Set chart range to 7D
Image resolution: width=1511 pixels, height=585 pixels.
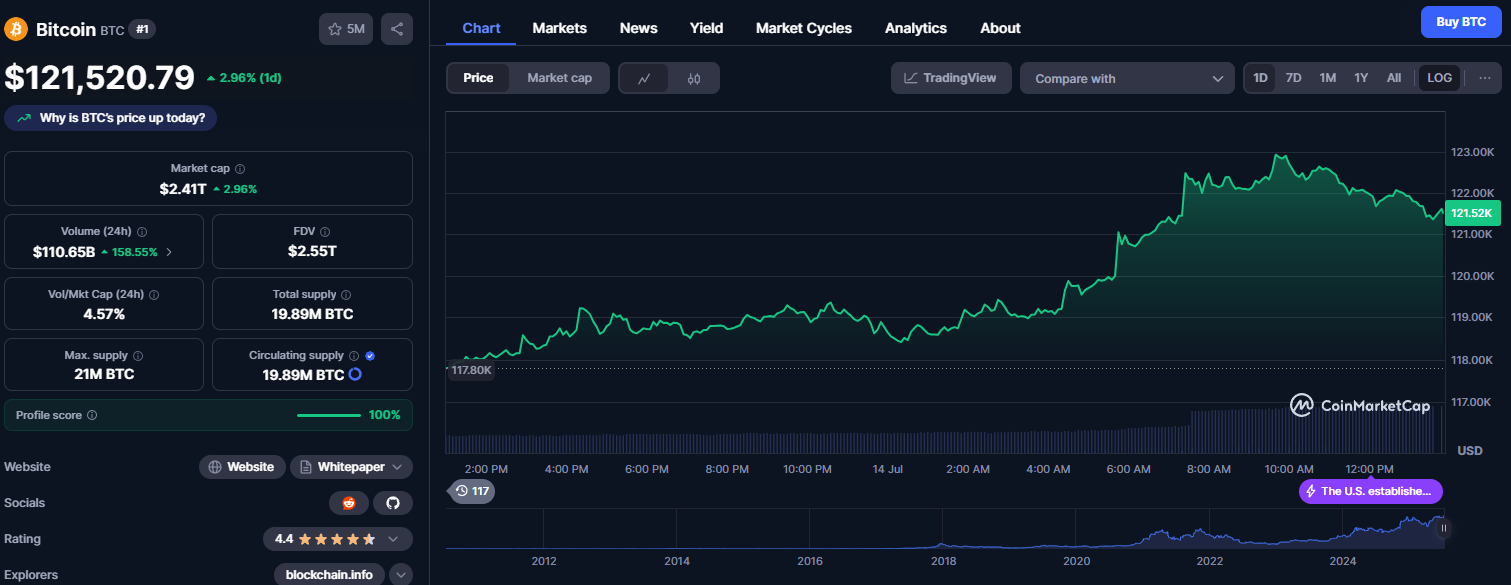point(1293,78)
